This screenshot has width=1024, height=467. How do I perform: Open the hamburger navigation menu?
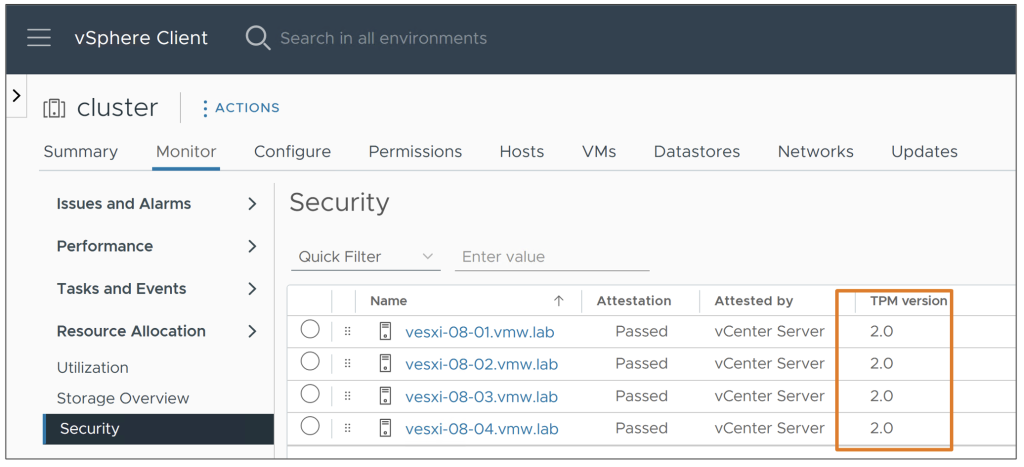tap(39, 38)
